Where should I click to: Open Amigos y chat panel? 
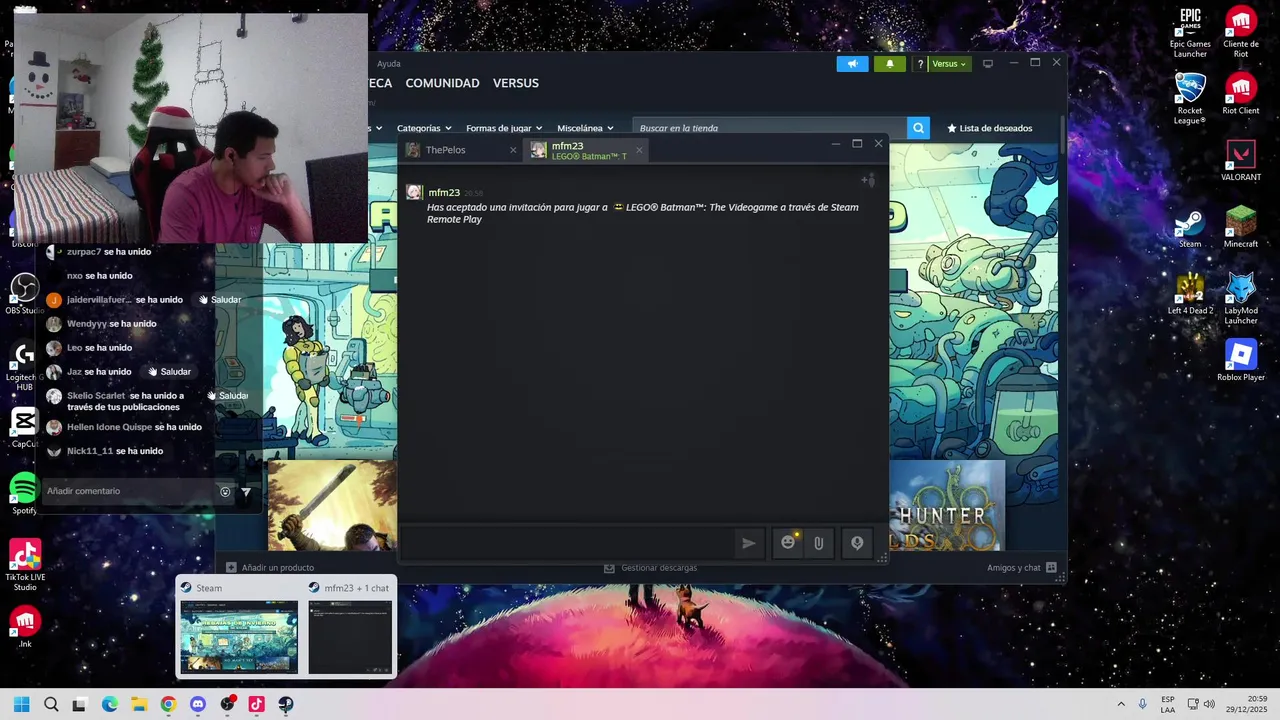1021,568
